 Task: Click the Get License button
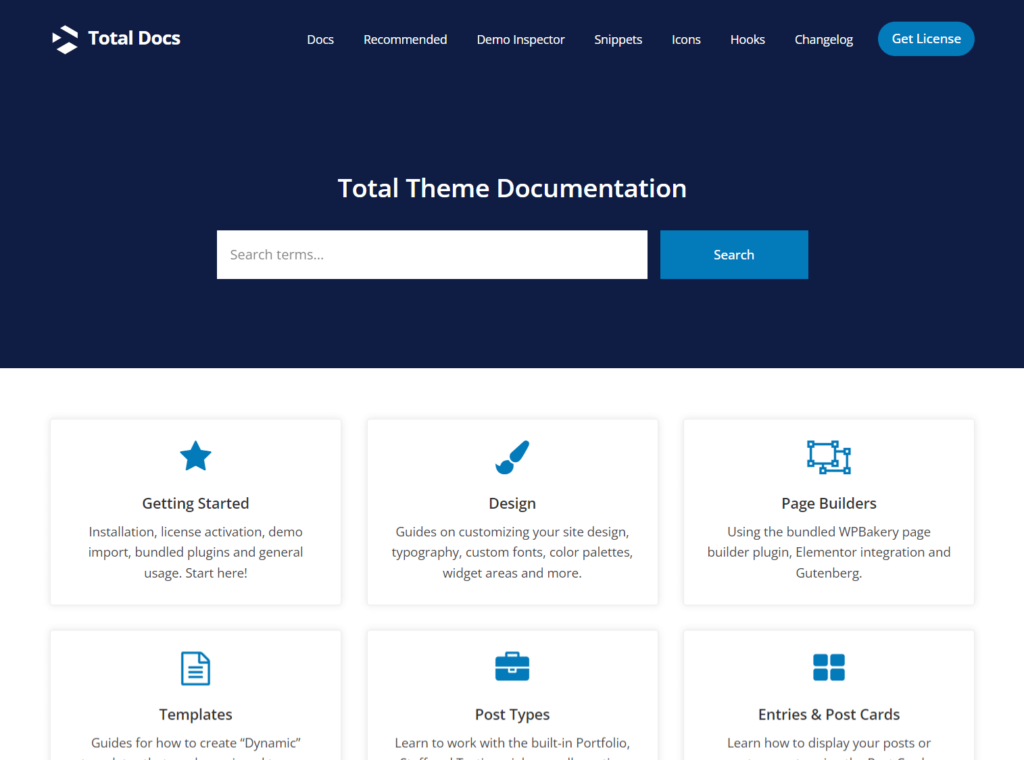click(x=926, y=39)
